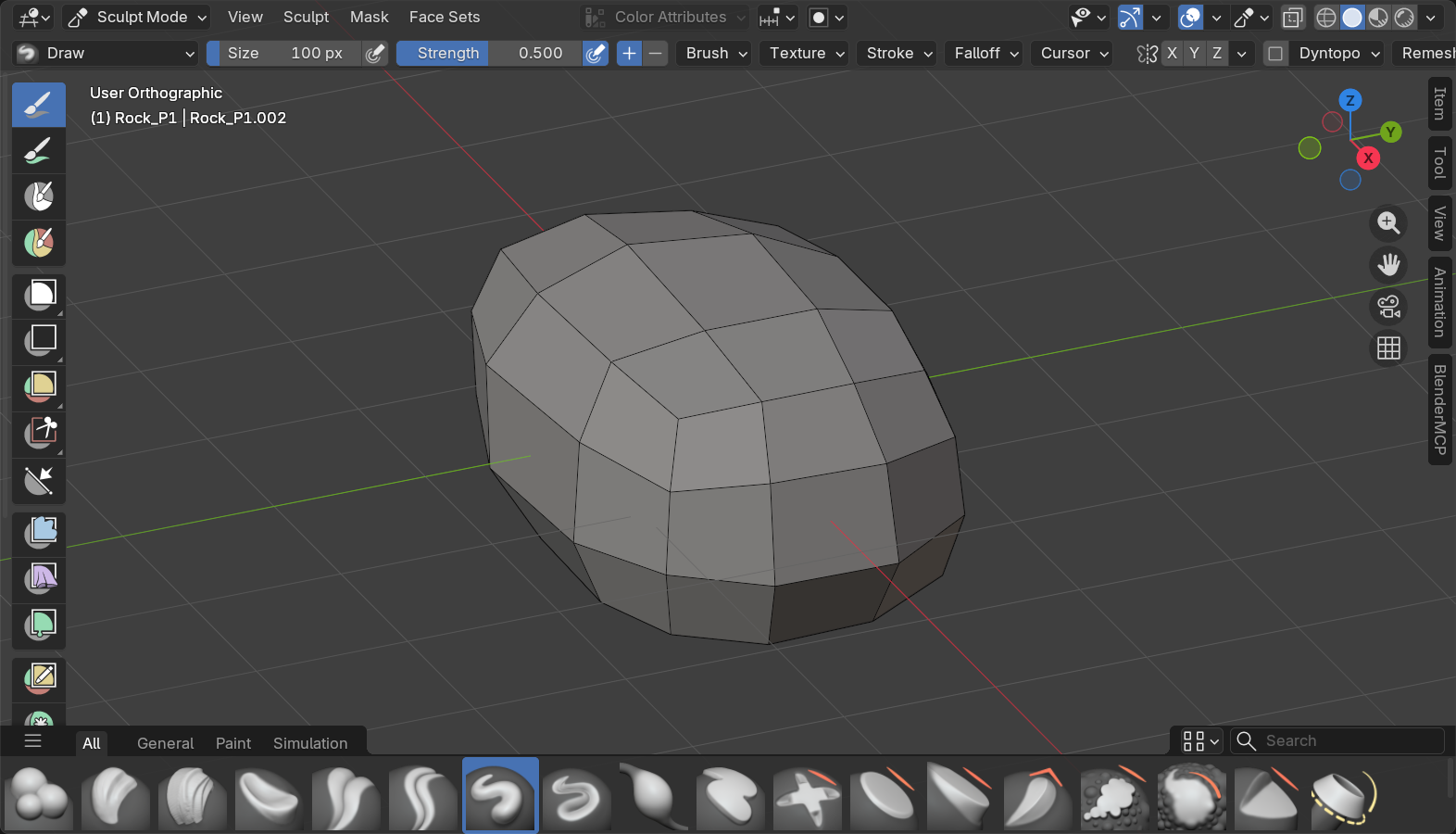This screenshot has height=834, width=1456.
Task: Toggle viewport overlays button
Action: (1190, 18)
